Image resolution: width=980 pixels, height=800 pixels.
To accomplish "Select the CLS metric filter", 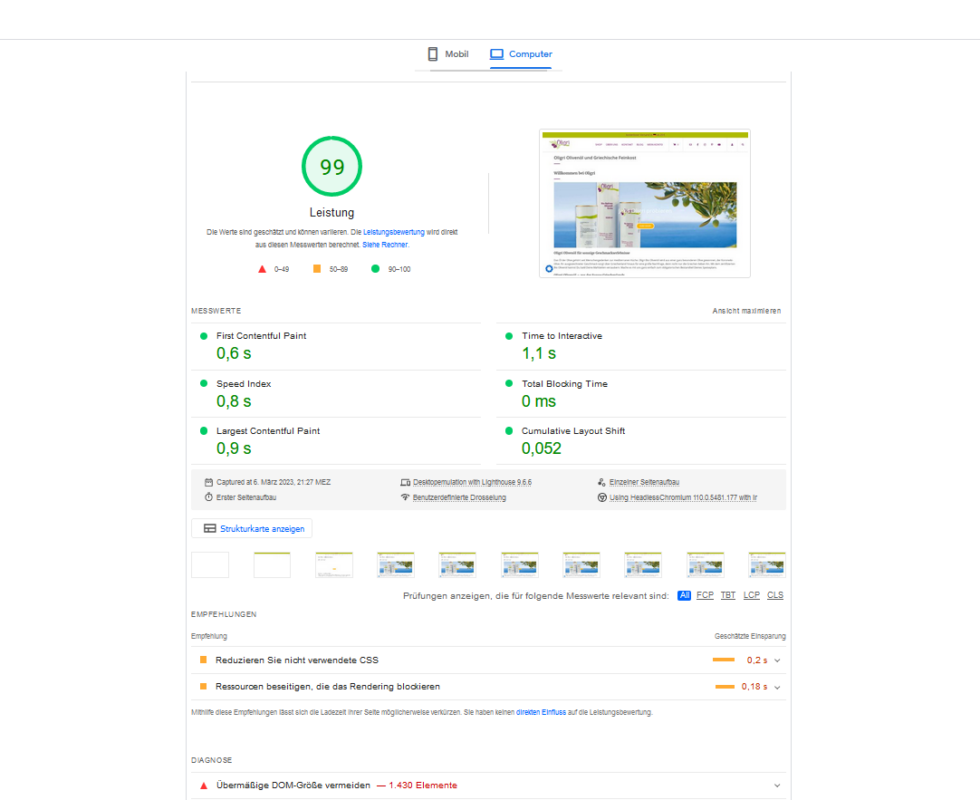I will point(775,596).
